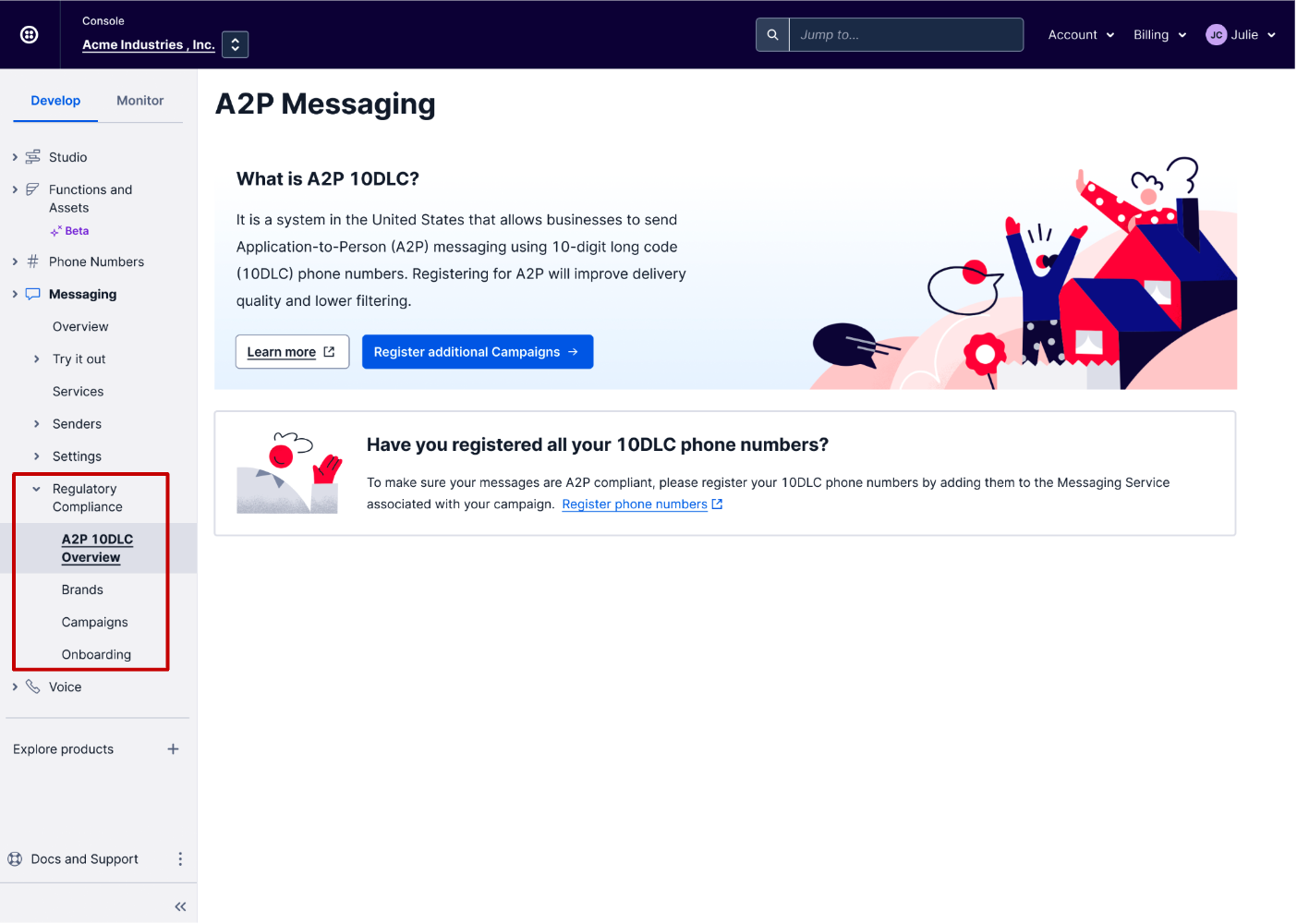Open the Docs and Support three-dot menu
The height and width of the screenshot is (924, 1297).
180,859
